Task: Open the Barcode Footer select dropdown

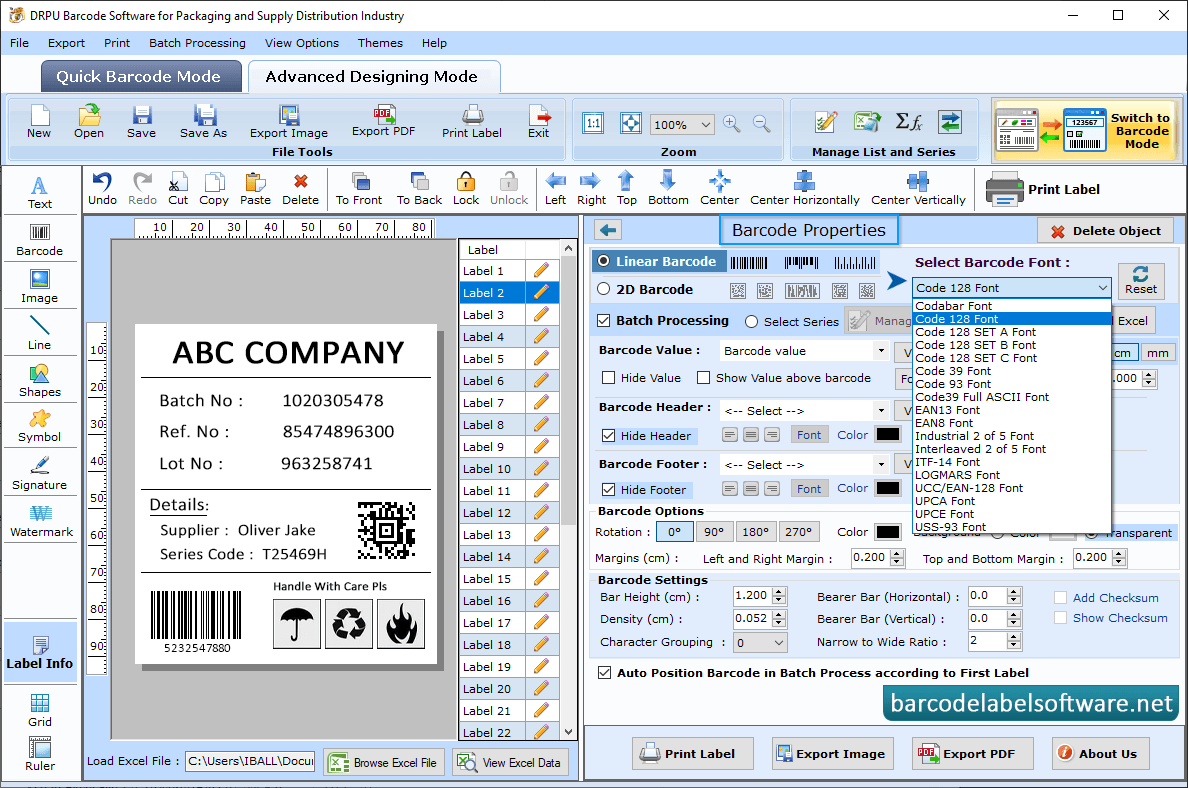Action: coord(880,464)
